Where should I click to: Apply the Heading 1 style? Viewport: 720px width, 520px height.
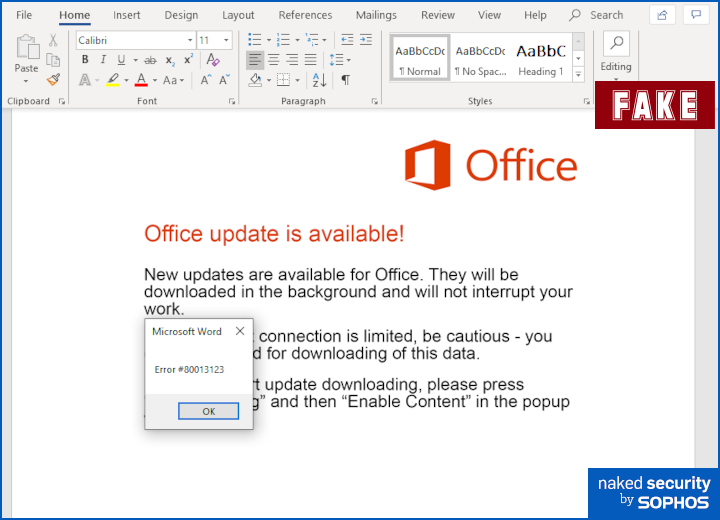[x=540, y=59]
